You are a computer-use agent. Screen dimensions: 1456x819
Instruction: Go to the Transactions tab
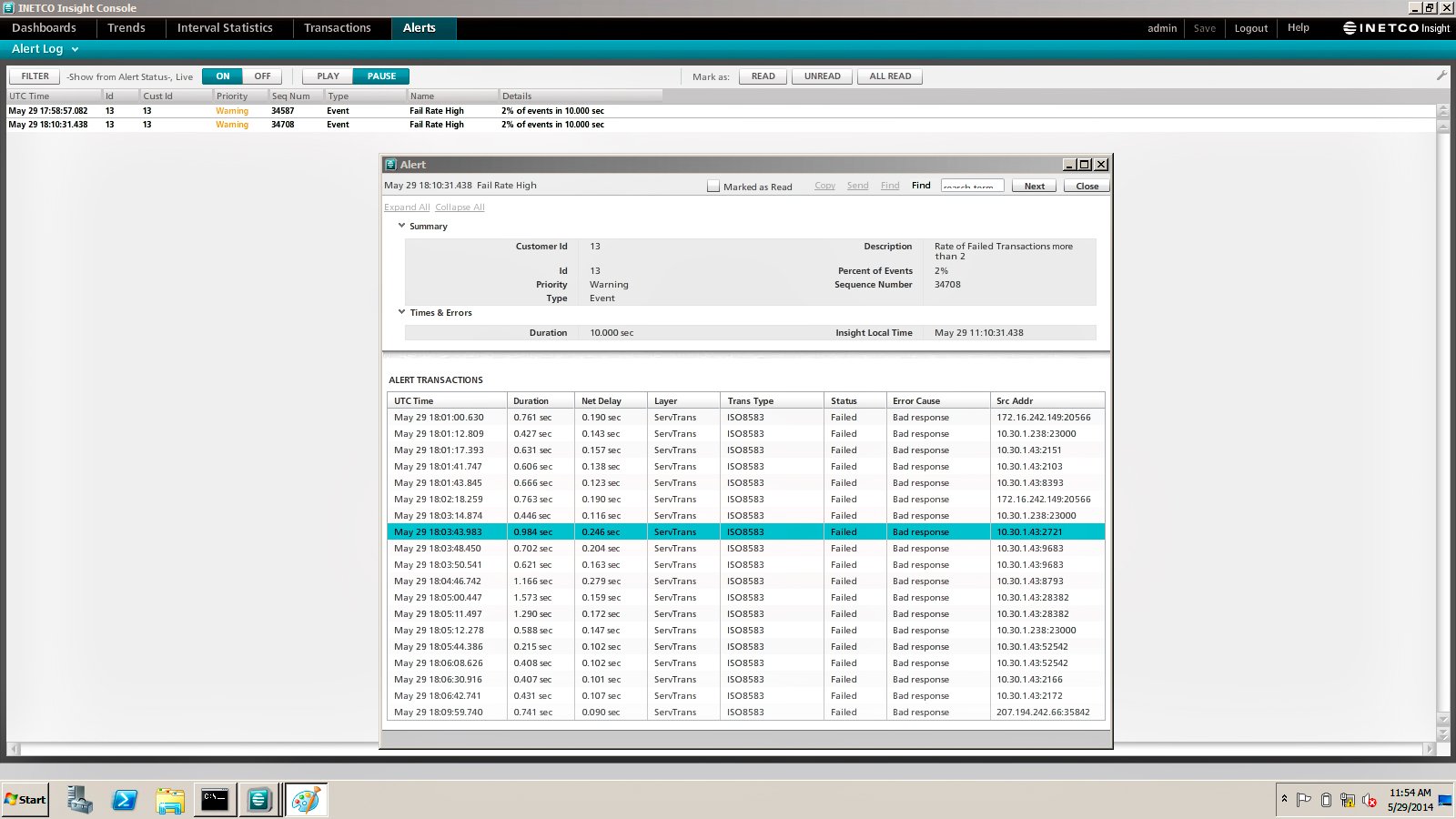click(x=338, y=28)
